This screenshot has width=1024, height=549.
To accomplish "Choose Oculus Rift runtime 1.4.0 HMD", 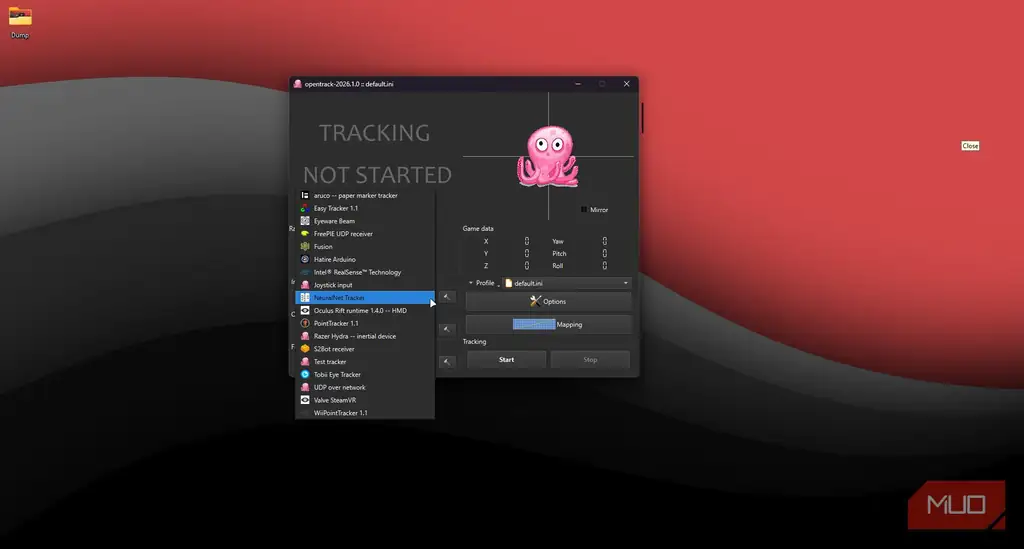I will pos(365,311).
